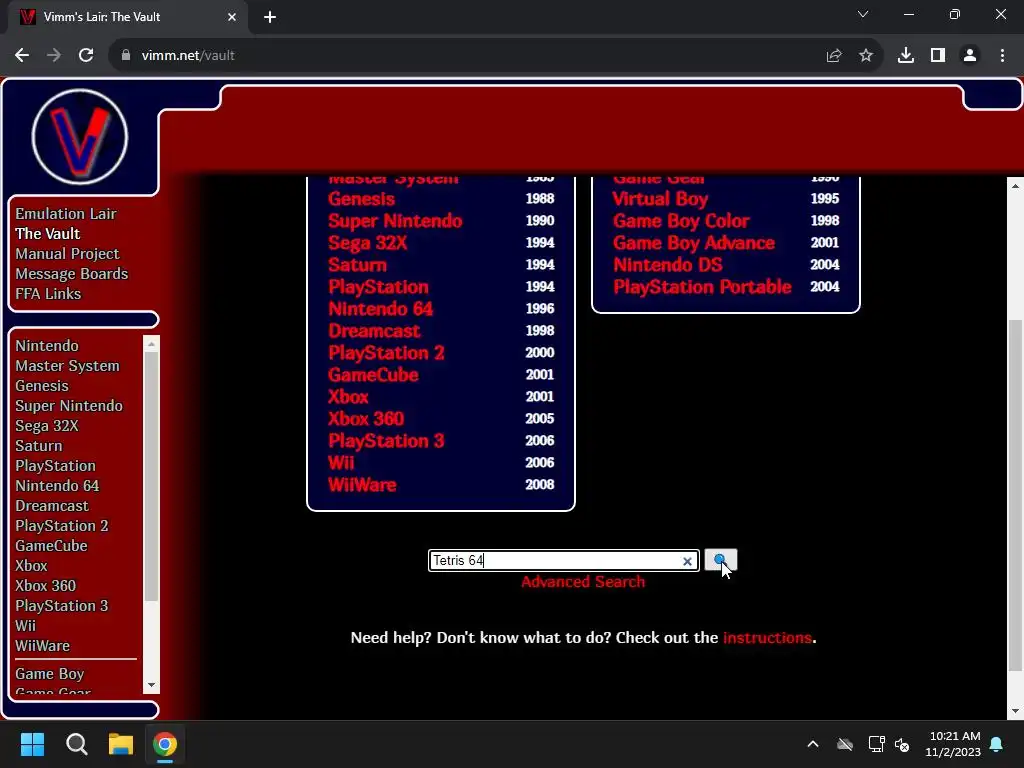Open Virtual Boy handheld link

(660, 199)
